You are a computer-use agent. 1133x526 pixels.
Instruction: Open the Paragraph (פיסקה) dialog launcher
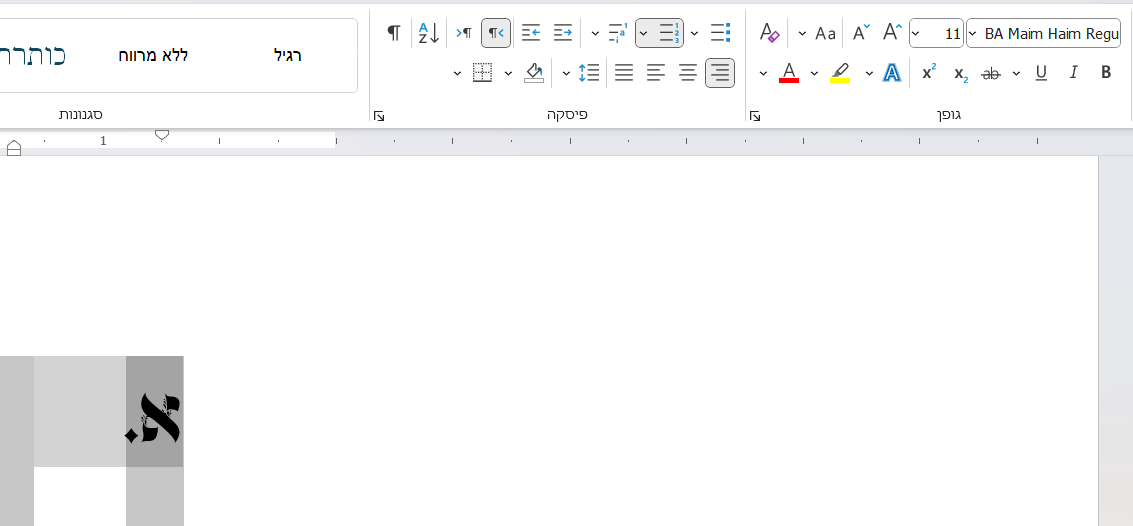(x=379, y=116)
